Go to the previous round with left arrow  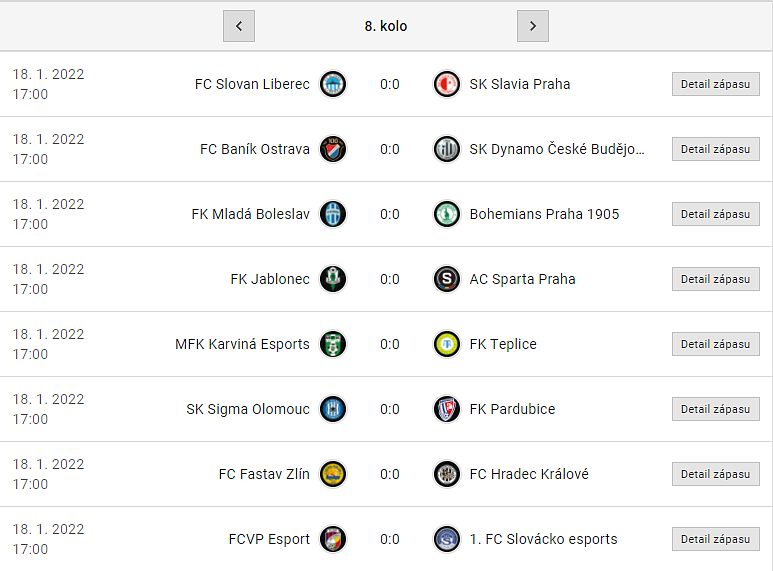pyautogui.click(x=239, y=26)
